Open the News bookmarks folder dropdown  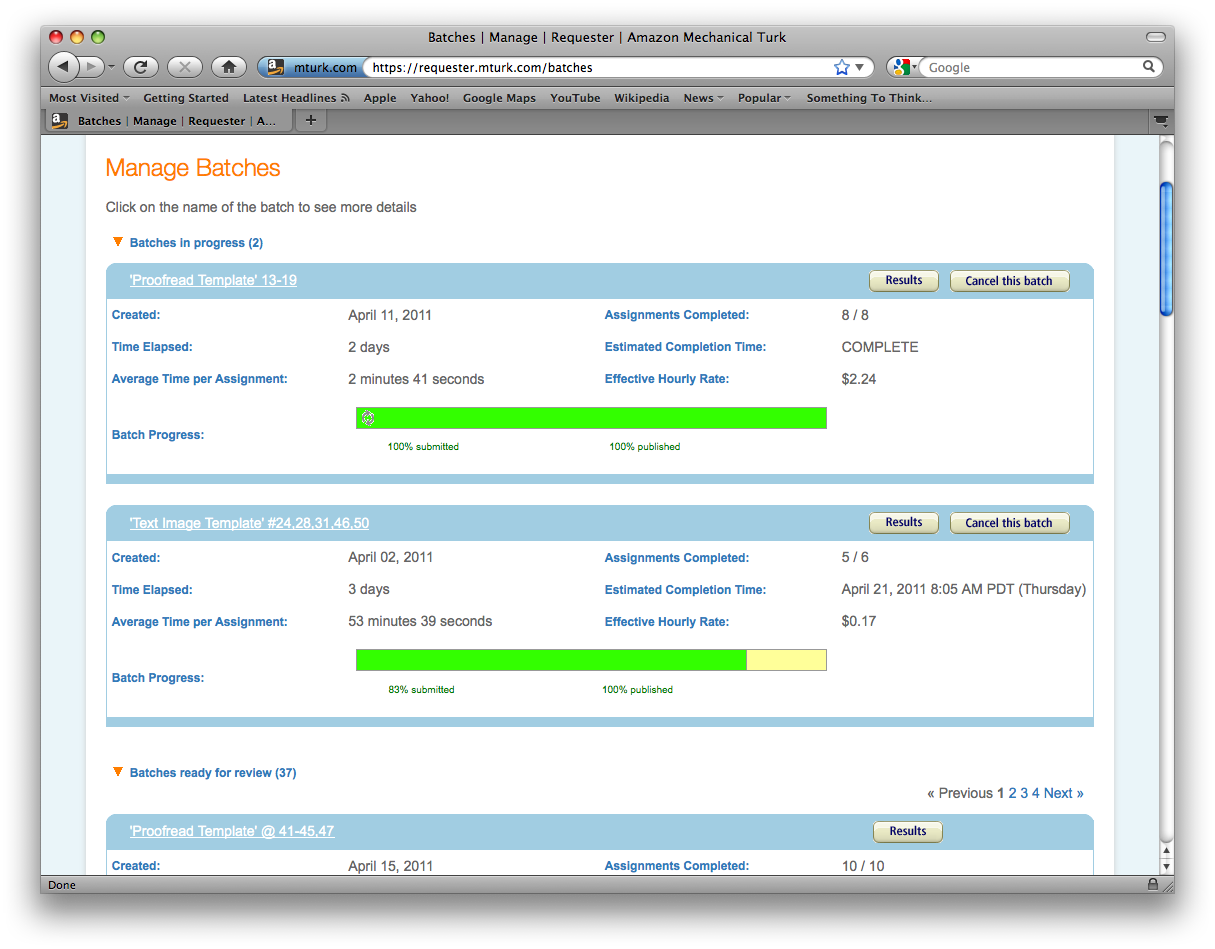pos(703,98)
